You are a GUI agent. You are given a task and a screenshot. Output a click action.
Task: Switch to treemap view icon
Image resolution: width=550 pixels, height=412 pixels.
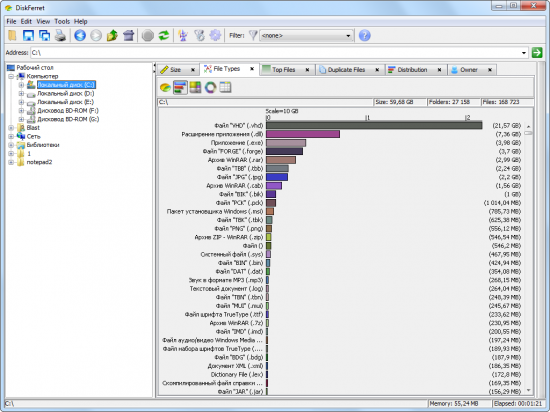click(x=195, y=87)
